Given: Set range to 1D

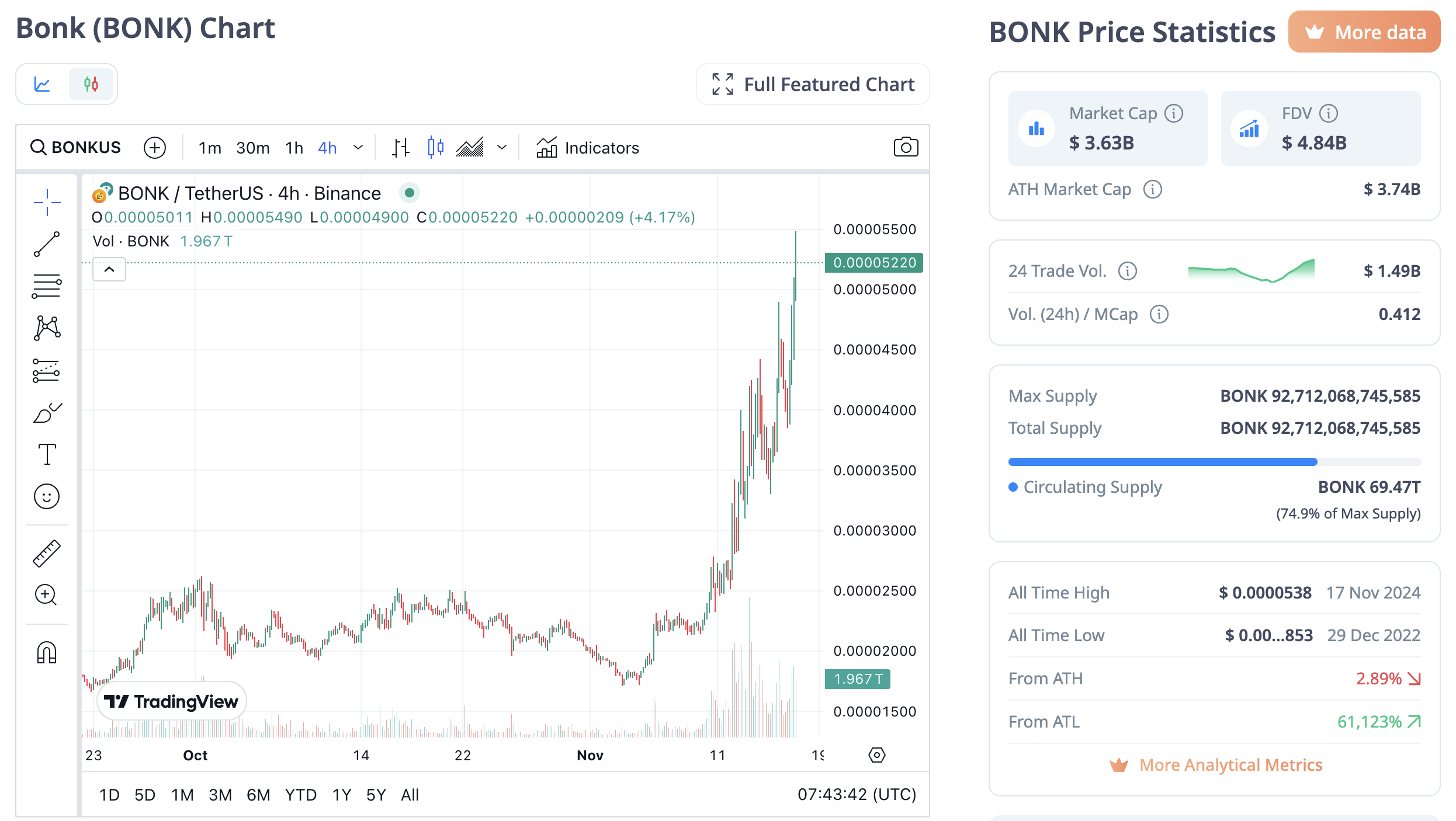Looking at the screenshot, I should 109,795.
